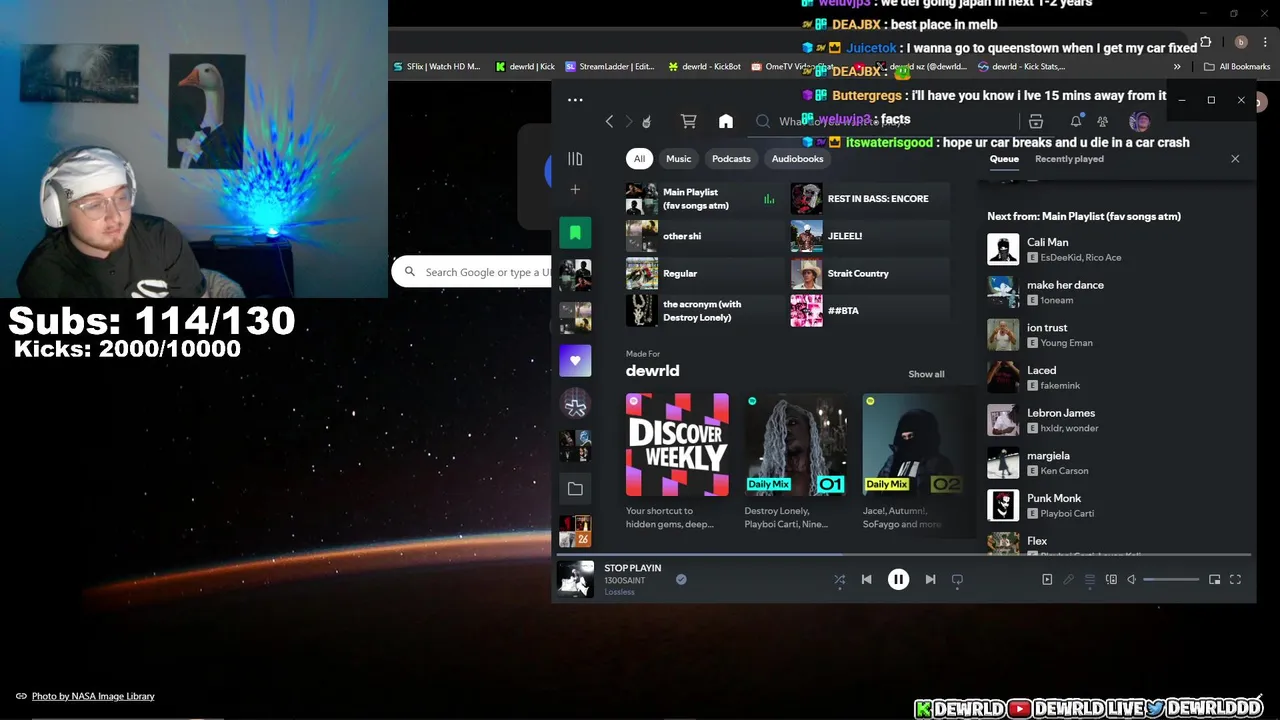Filter by Music chip
This screenshot has height=720, width=1280.
(x=679, y=158)
